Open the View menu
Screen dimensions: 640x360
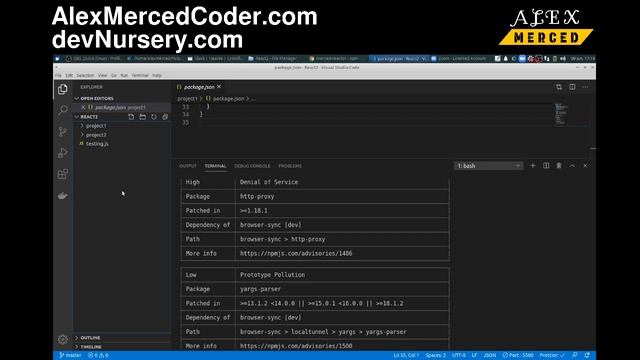pos(102,76)
